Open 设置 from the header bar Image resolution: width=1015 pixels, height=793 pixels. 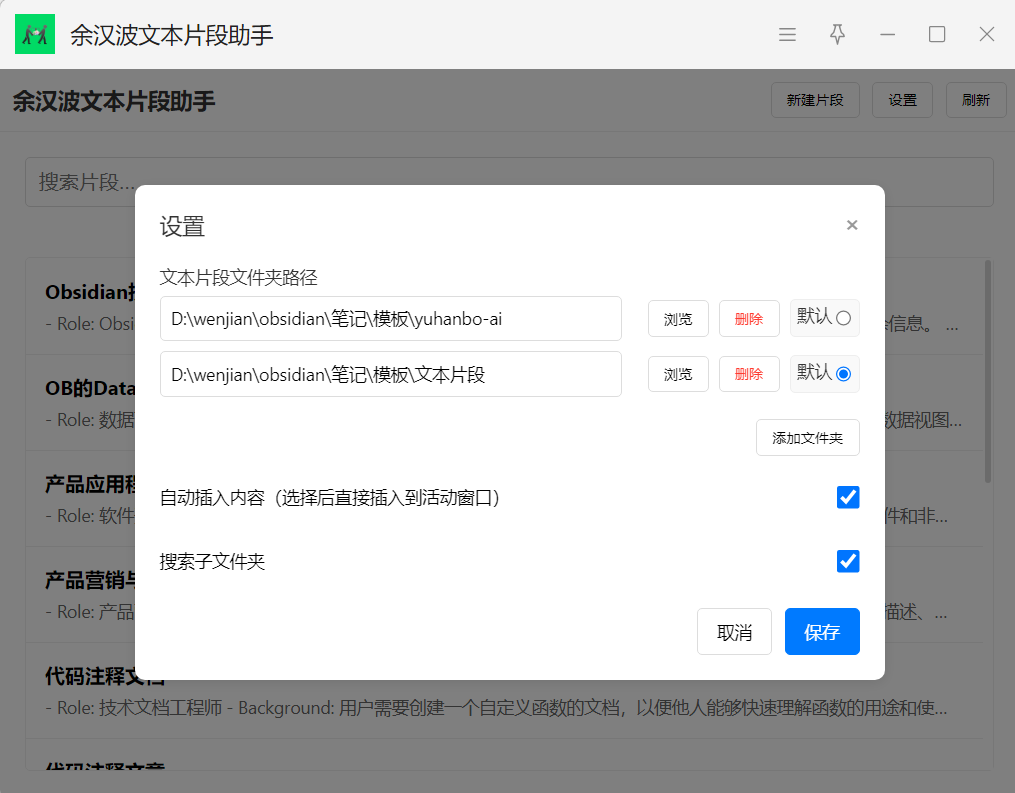pyautogui.click(x=902, y=100)
